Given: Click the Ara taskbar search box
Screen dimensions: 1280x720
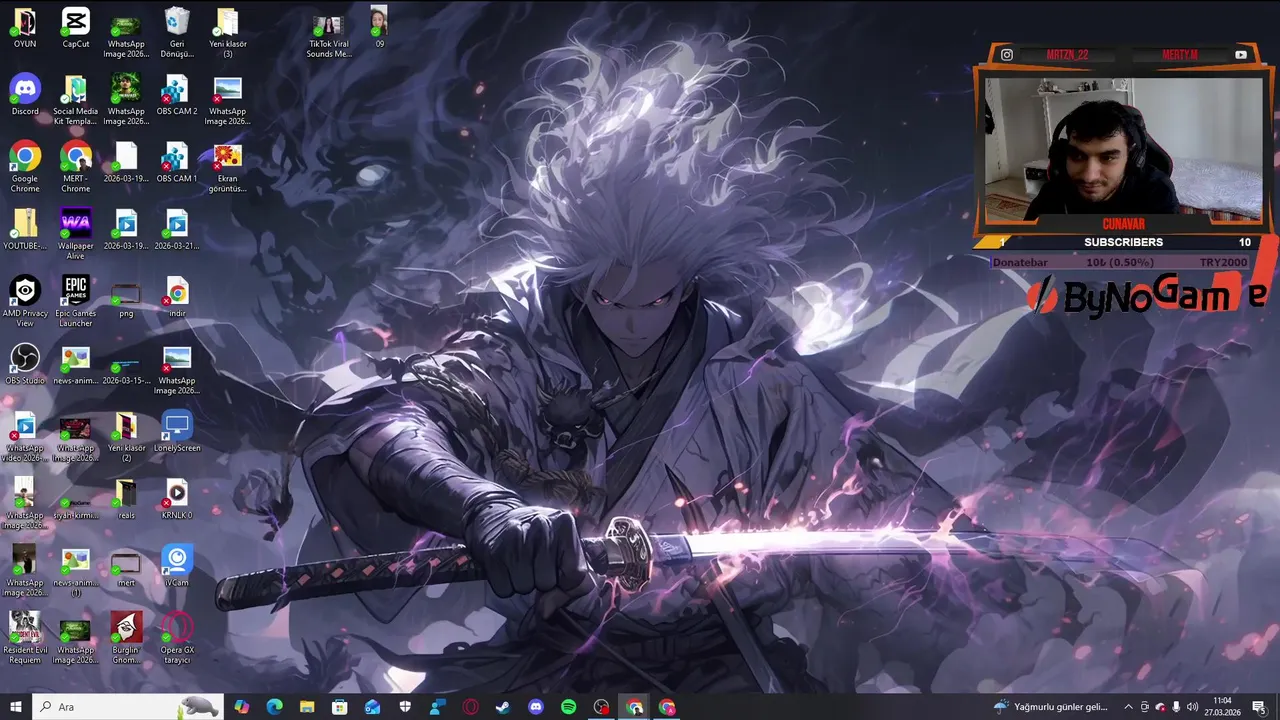Looking at the screenshot, I should pyautogui.click(x=128, y=707).
